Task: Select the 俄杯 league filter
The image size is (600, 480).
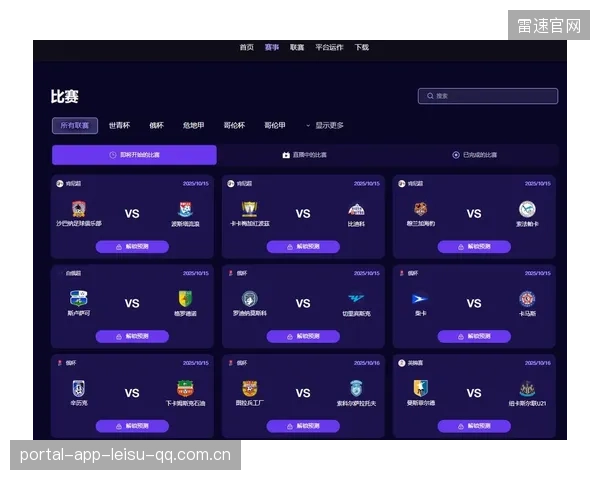Action: point(157,126)
